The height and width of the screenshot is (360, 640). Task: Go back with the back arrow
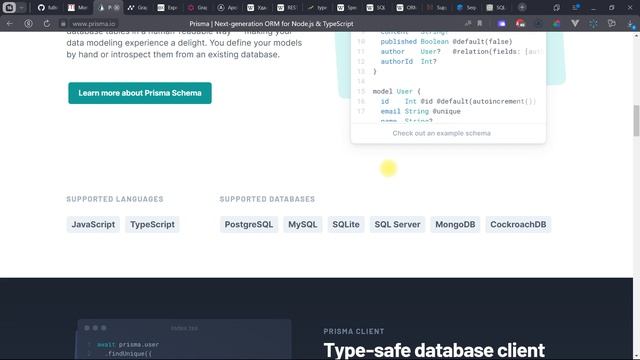(x=9, y=24)
